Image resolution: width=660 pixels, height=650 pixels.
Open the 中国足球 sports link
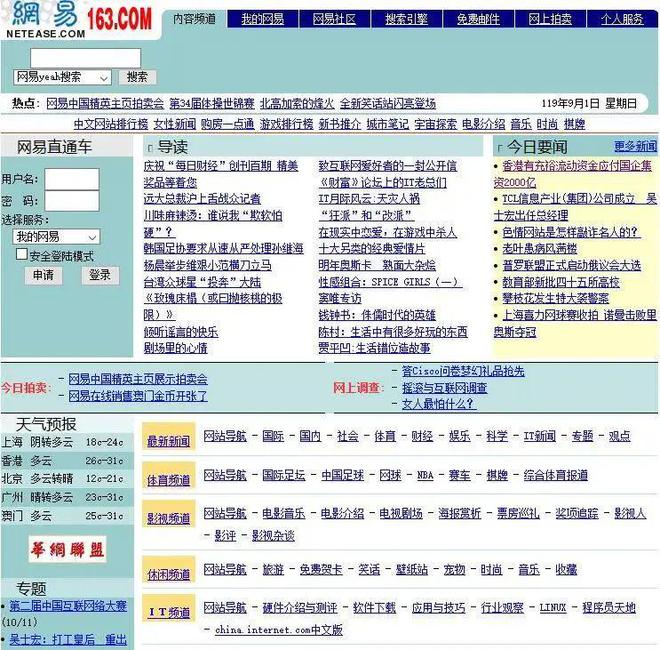click(343, 475)
